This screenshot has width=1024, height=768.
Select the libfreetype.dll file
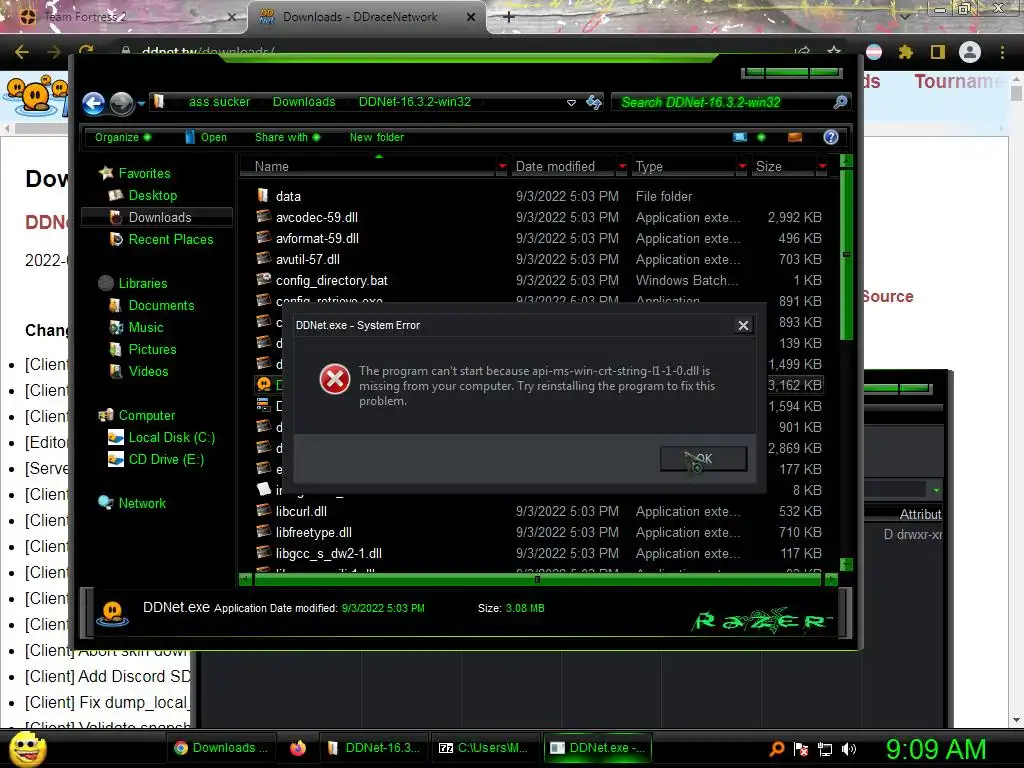[313, 532]
